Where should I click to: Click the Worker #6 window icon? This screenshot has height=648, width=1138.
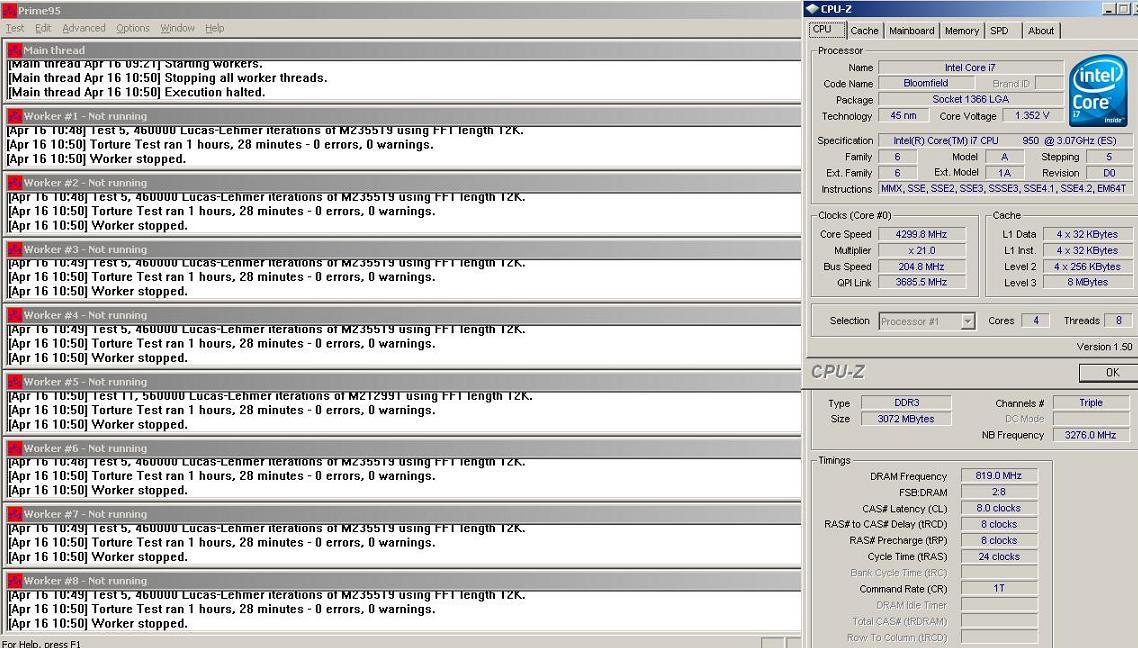pyautogui.click(x=15, y=448)
